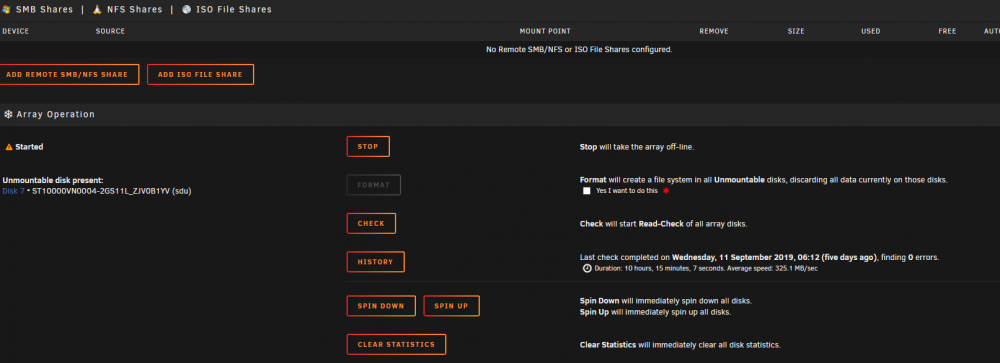This screenshot has height=363, width=1000.
Task: Click the 'Check will start Read-Check' description
Action: coord(663,224)
